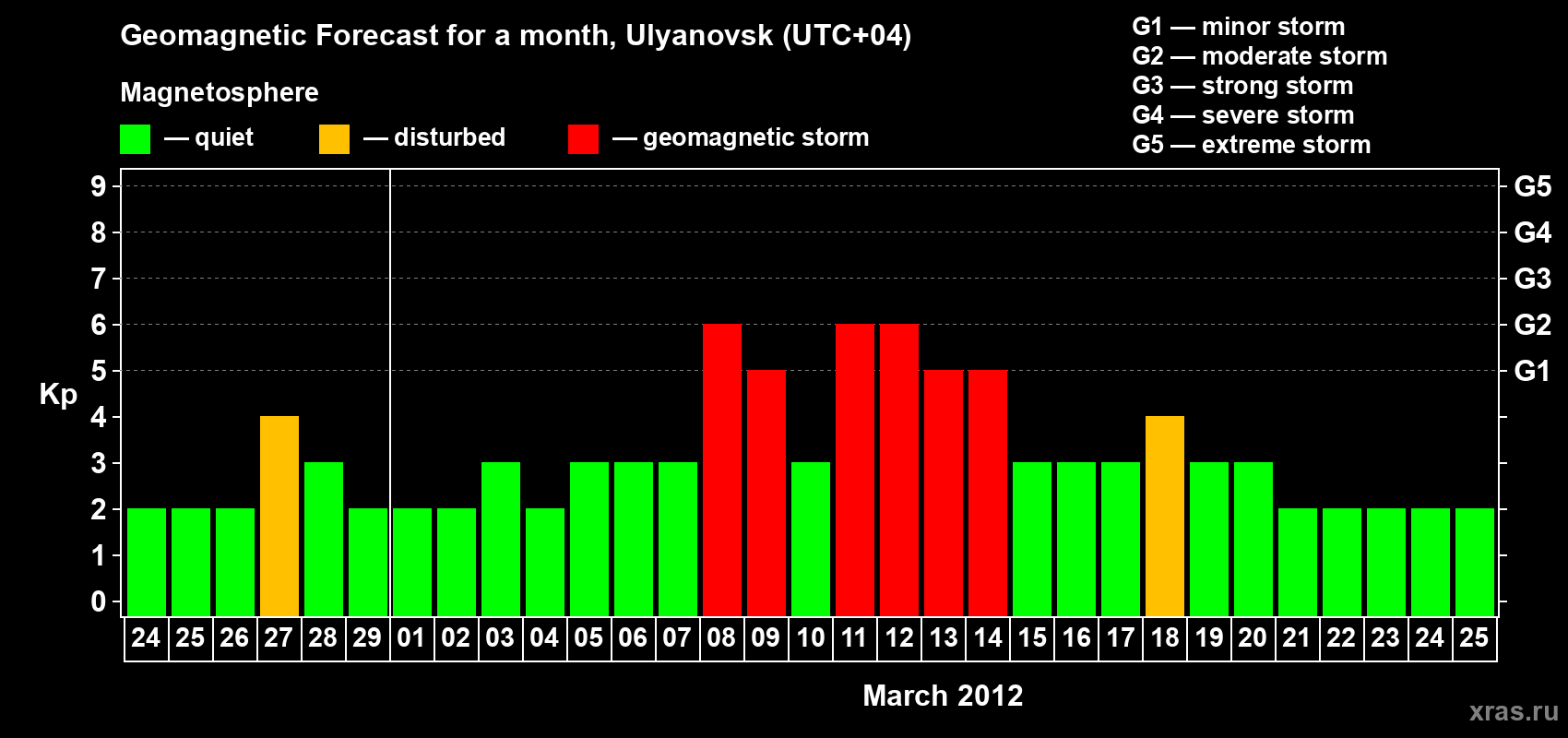Click the date label 29 on the axis

(x=367, y=638)
